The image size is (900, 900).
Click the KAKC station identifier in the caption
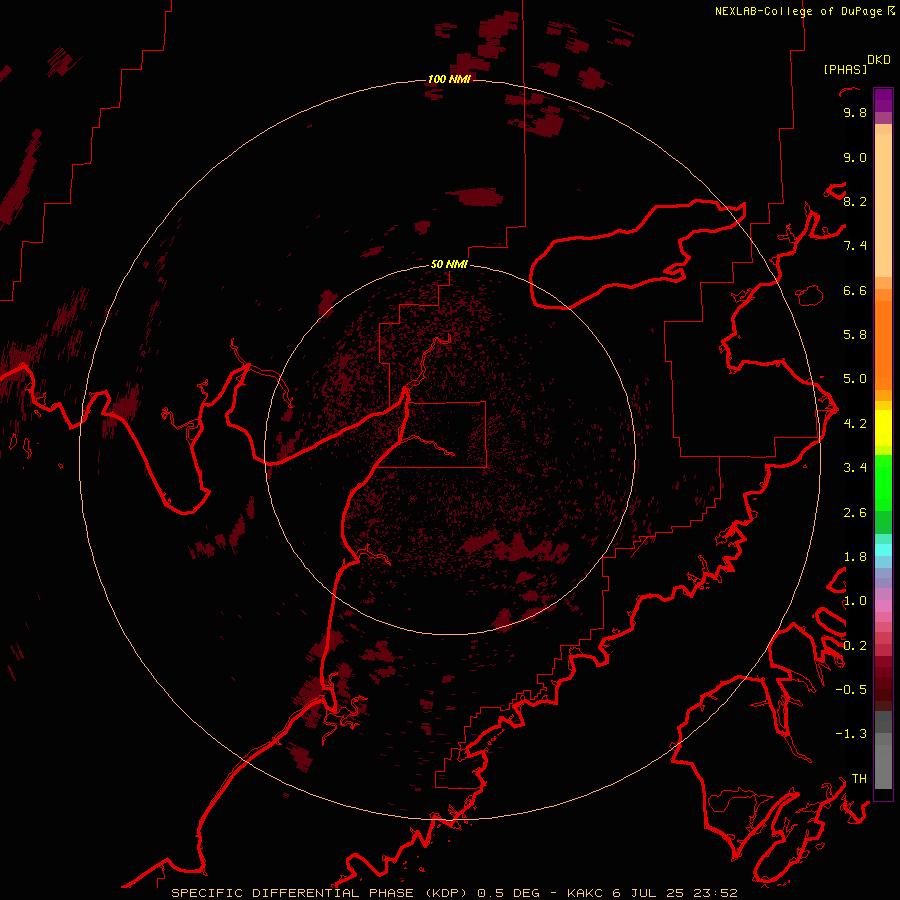click(x=585, y=893)
